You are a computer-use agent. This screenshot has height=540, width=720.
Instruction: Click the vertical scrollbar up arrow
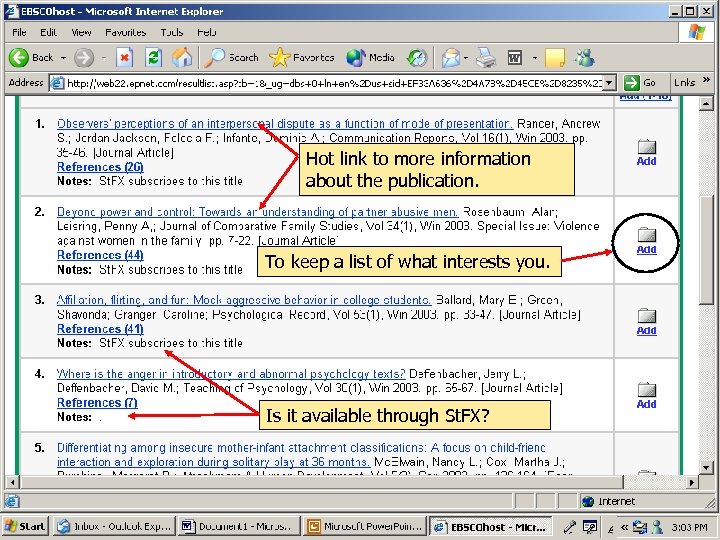pyautogui.click(x=706, y=103)
